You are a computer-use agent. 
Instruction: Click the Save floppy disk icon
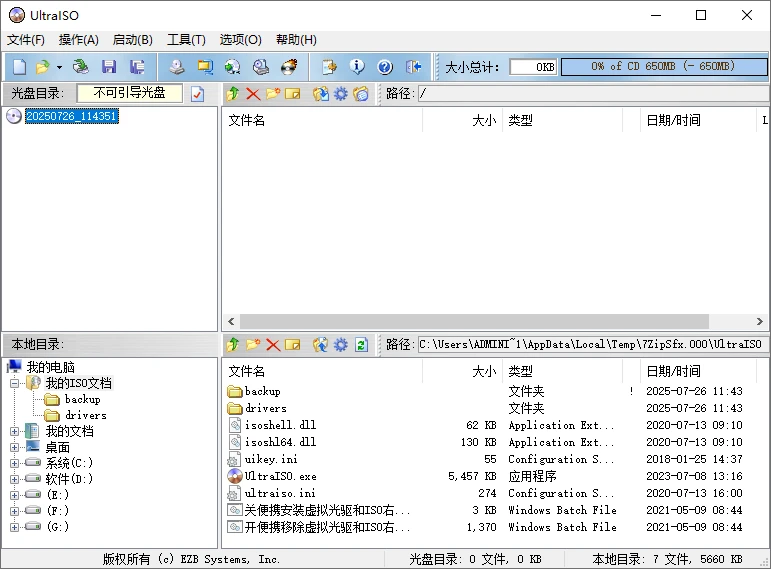pyautogui.click(x=109, y=67)
